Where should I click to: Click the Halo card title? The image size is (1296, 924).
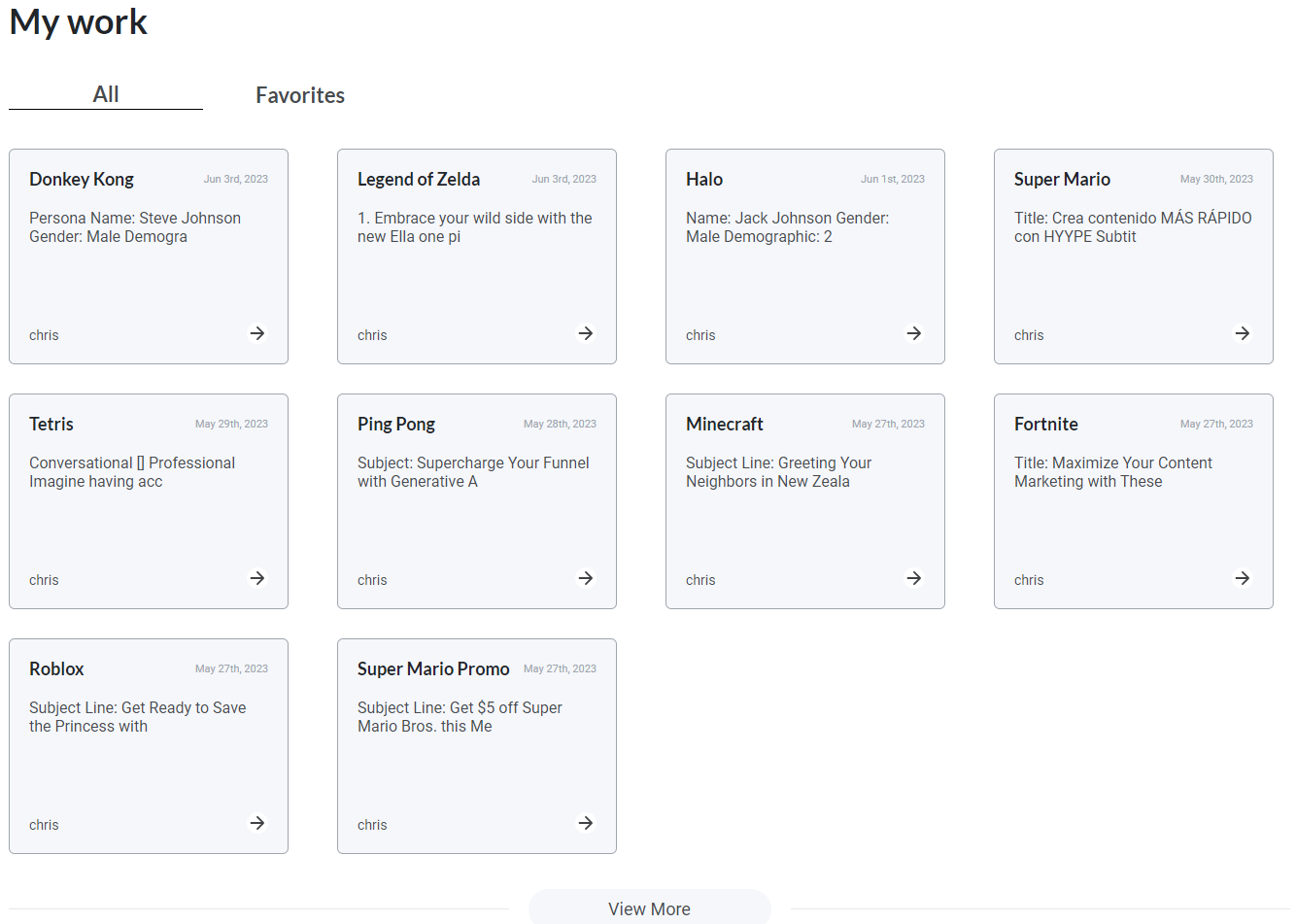pos(704,179)
